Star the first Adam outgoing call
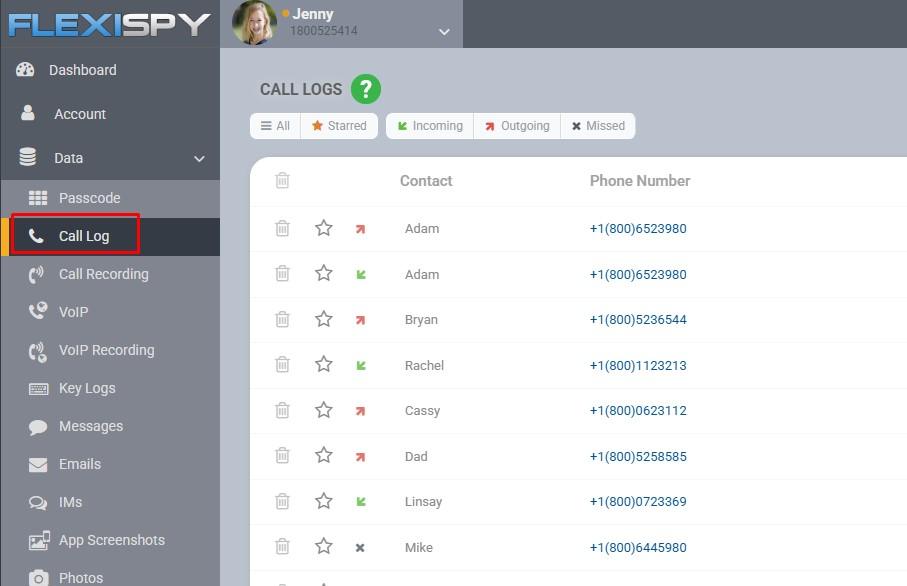 pos(324,228)
